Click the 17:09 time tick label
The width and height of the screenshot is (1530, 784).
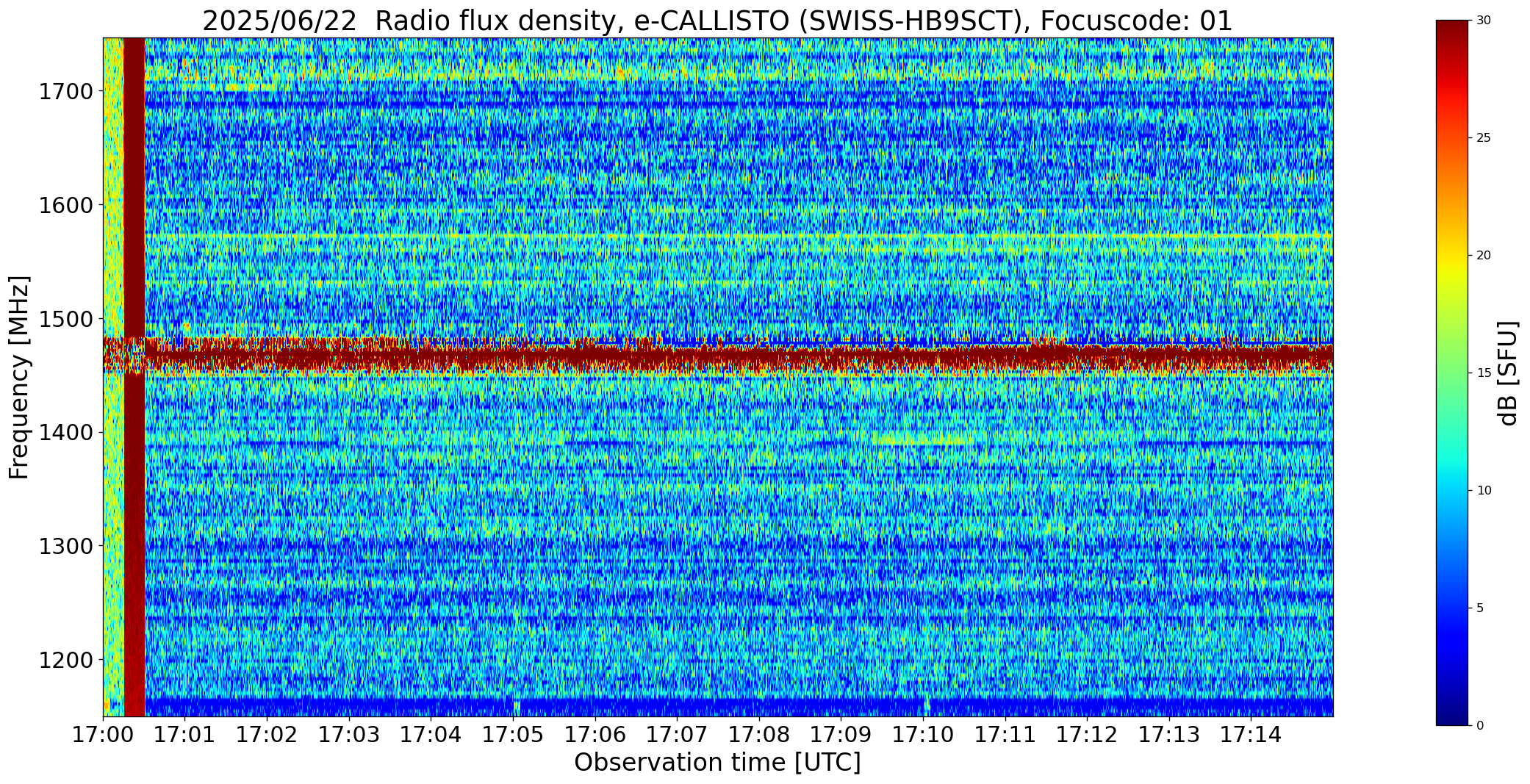[x=841, y=735]
